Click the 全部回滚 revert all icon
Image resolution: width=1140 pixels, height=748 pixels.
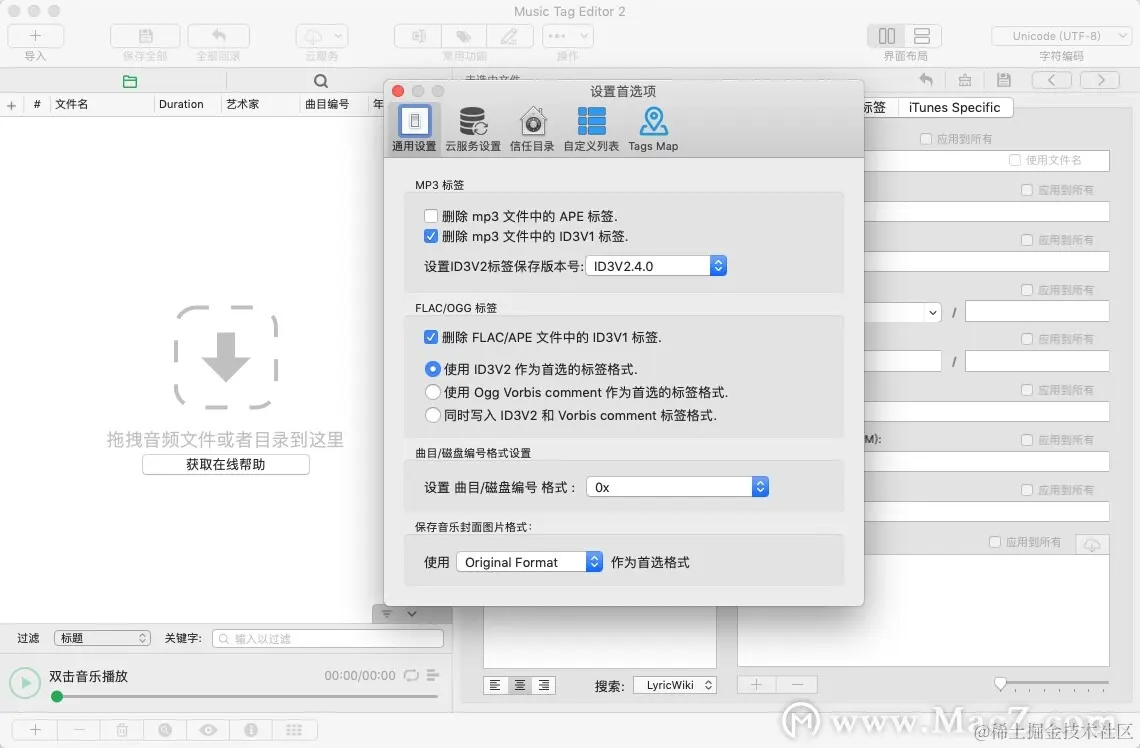(x=219, y=36)
